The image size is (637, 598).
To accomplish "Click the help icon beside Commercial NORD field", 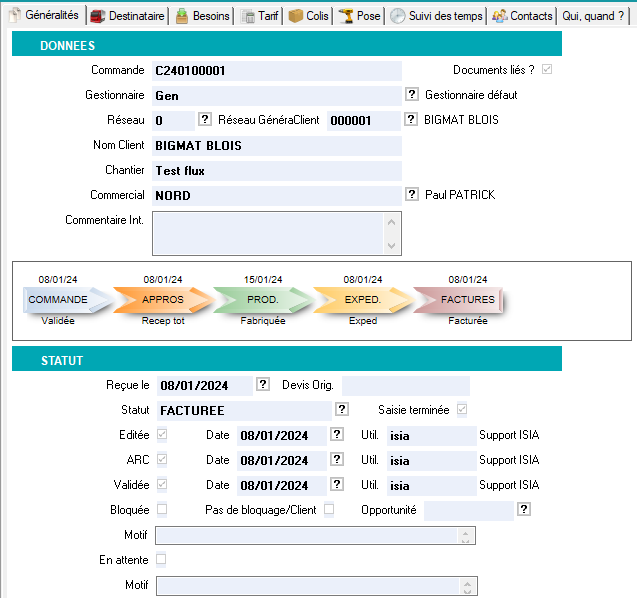I will coord(411,194).
